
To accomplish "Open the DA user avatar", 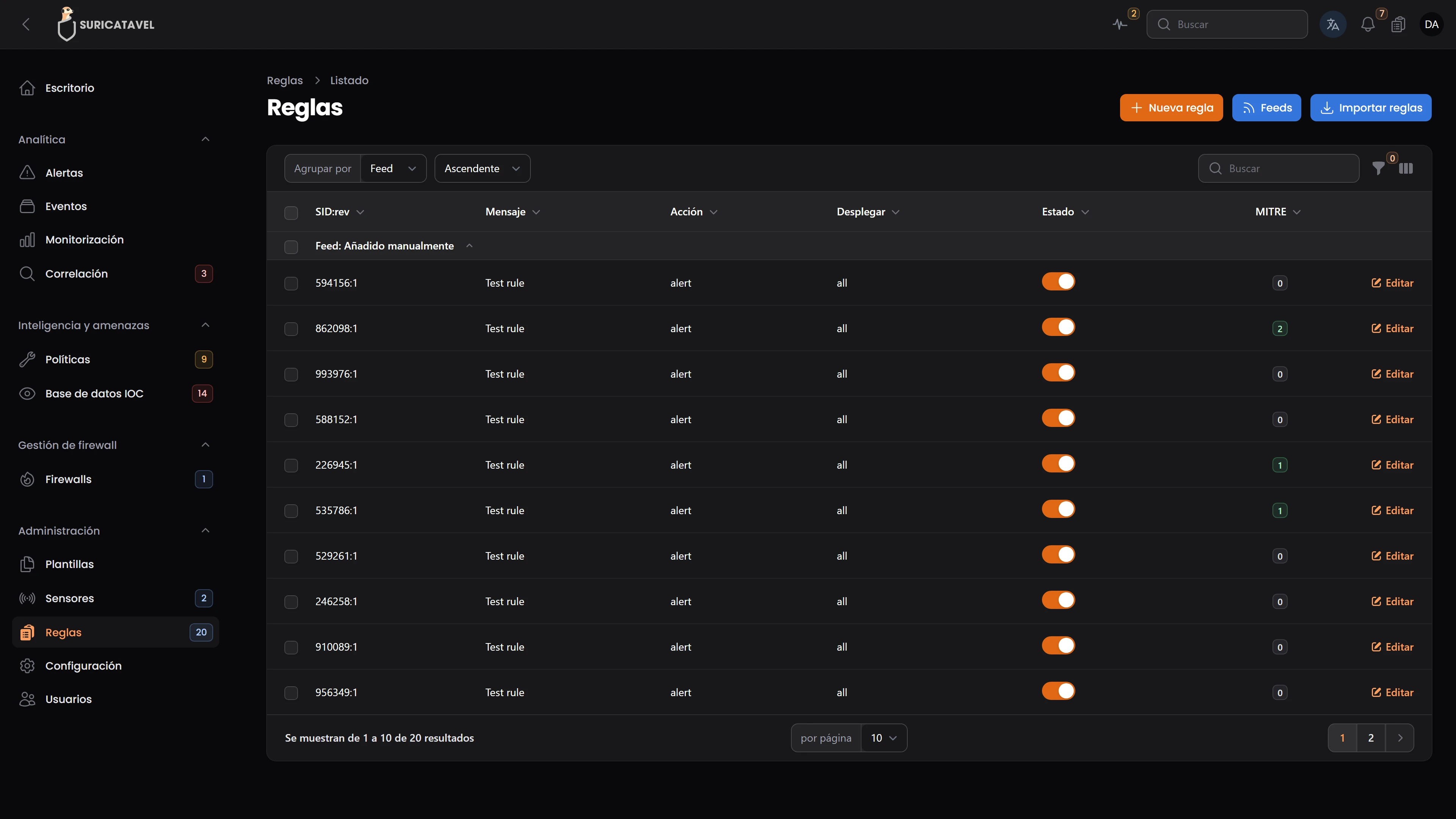I will pyautogui.click(x=1431, y=24).
